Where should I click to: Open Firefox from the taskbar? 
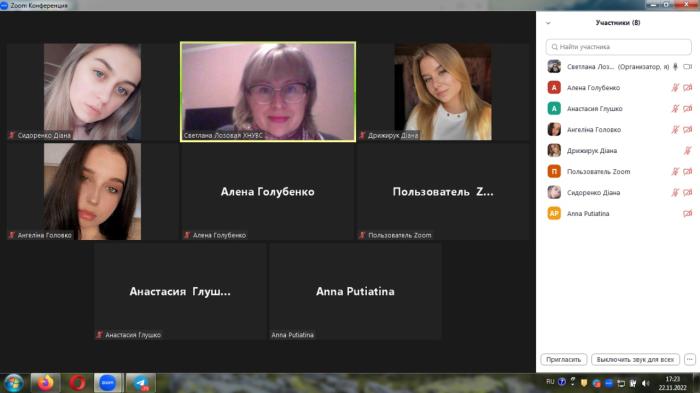(46, 383)
